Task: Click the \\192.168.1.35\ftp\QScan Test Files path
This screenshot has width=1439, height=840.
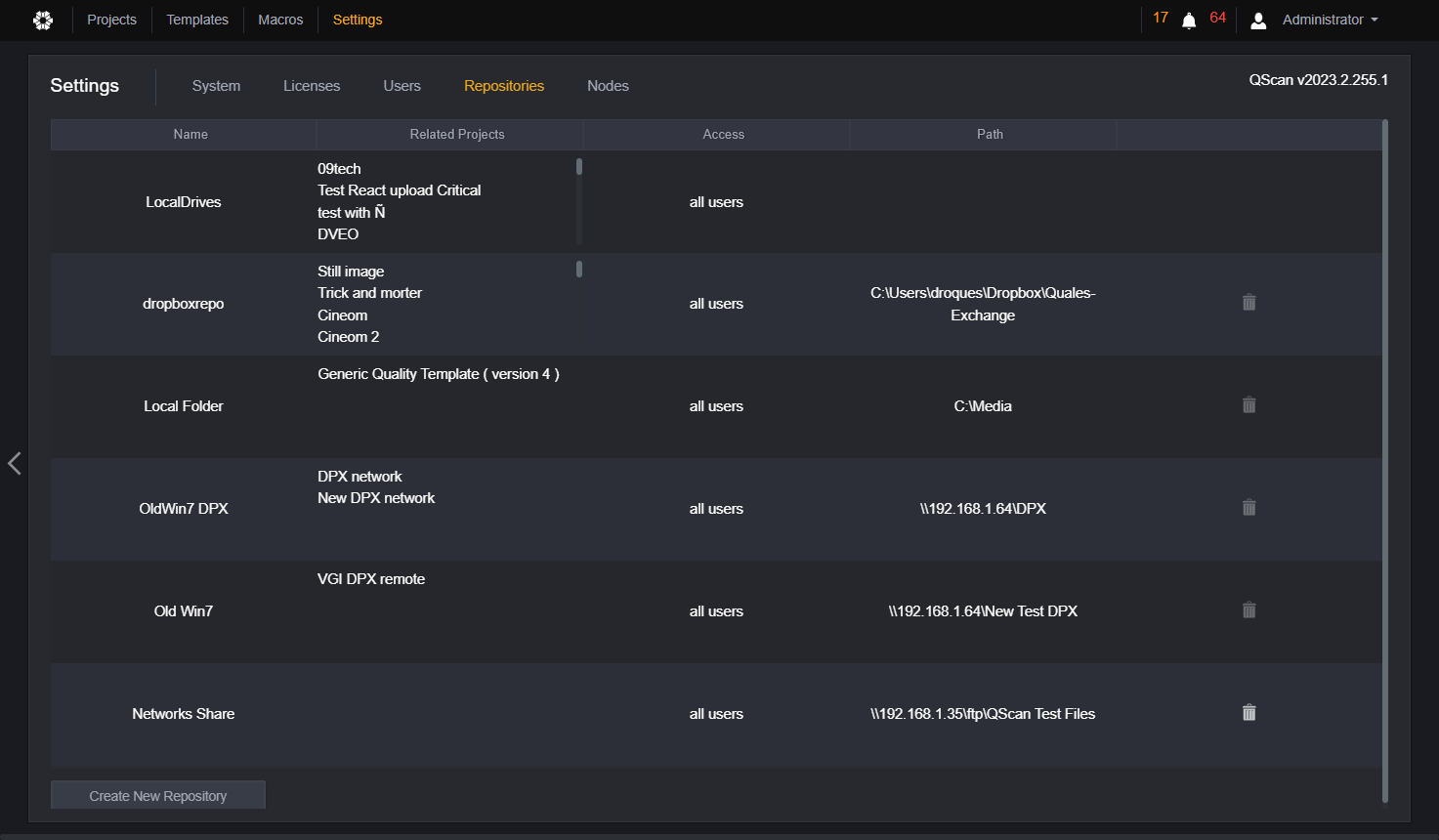Action: tap(983, 714)
